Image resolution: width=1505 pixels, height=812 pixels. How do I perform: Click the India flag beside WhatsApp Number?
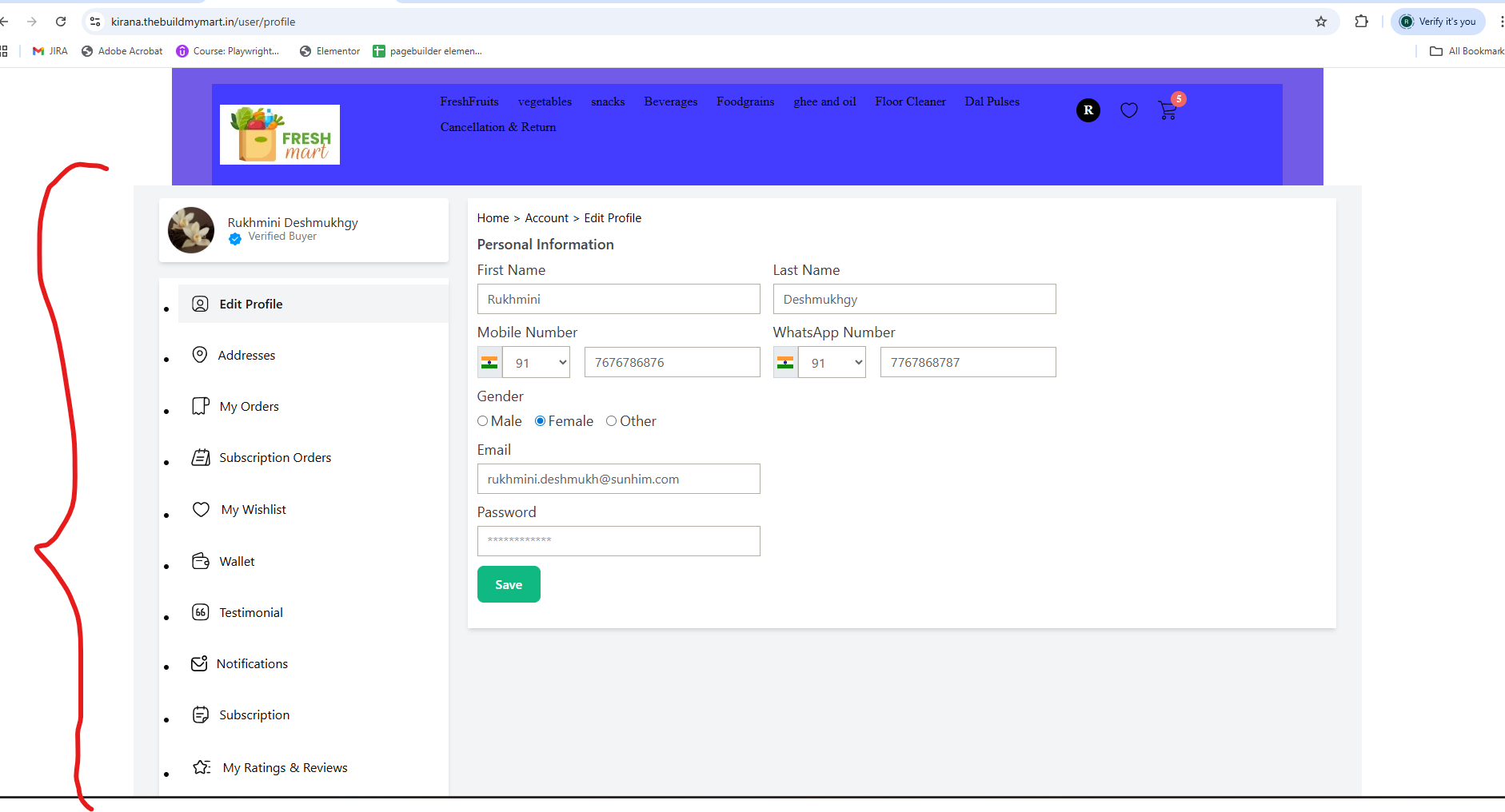pos(785,363)
